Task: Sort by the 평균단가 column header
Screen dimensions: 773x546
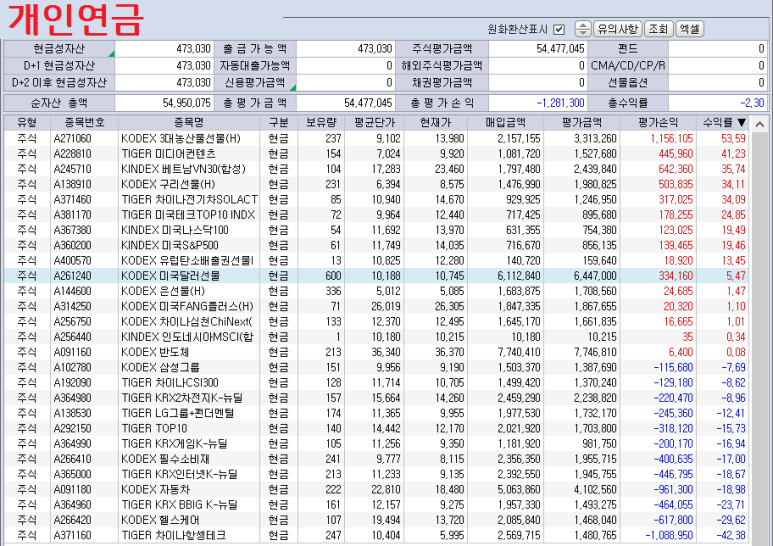Action: pyautogui.click(x=374, y=122)
